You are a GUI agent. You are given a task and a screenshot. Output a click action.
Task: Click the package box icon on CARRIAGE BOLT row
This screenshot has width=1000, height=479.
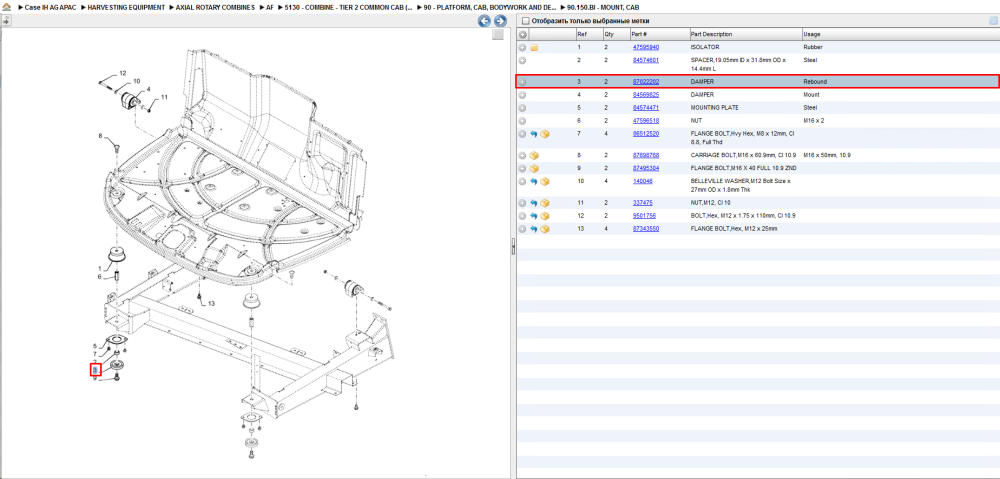[534, 155]
